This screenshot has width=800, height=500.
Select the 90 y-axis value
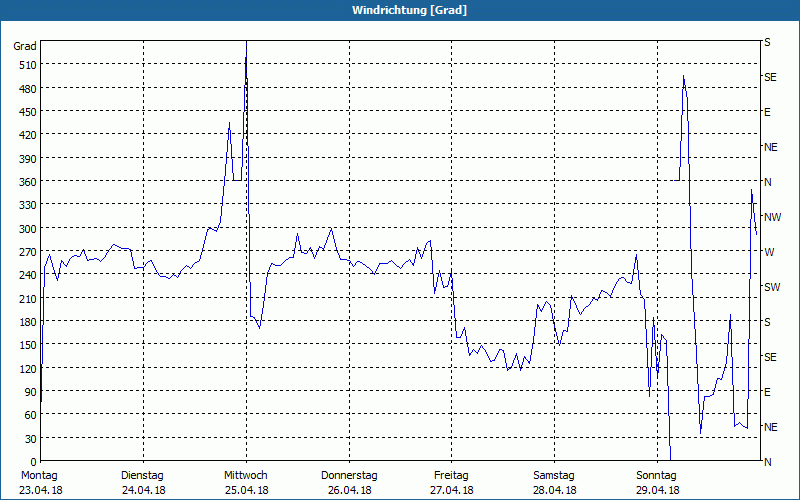[x=31, y=392]
